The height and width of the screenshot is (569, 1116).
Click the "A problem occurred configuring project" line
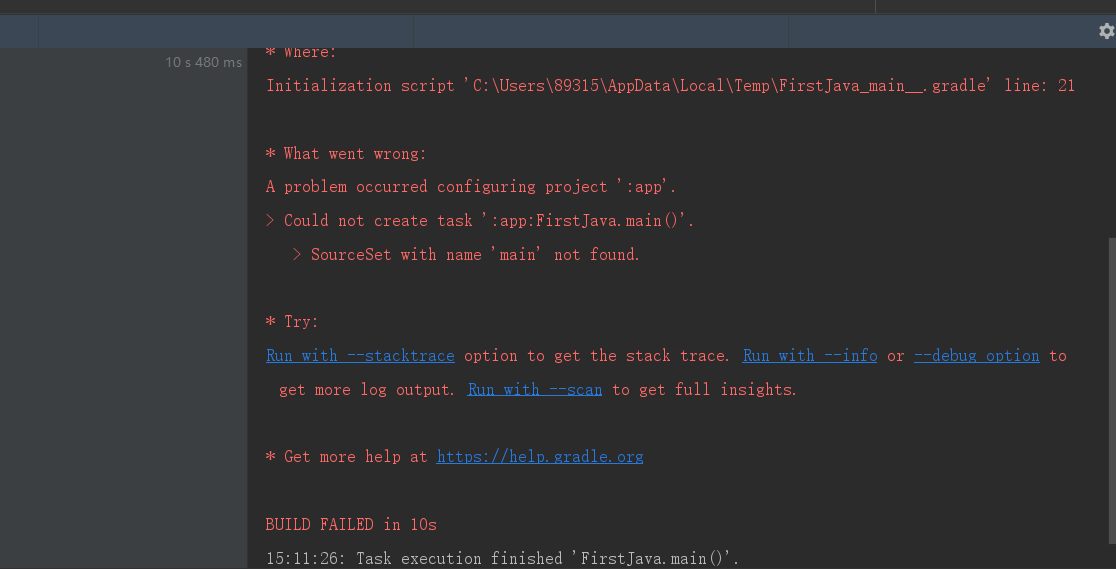tap(471, 187)
